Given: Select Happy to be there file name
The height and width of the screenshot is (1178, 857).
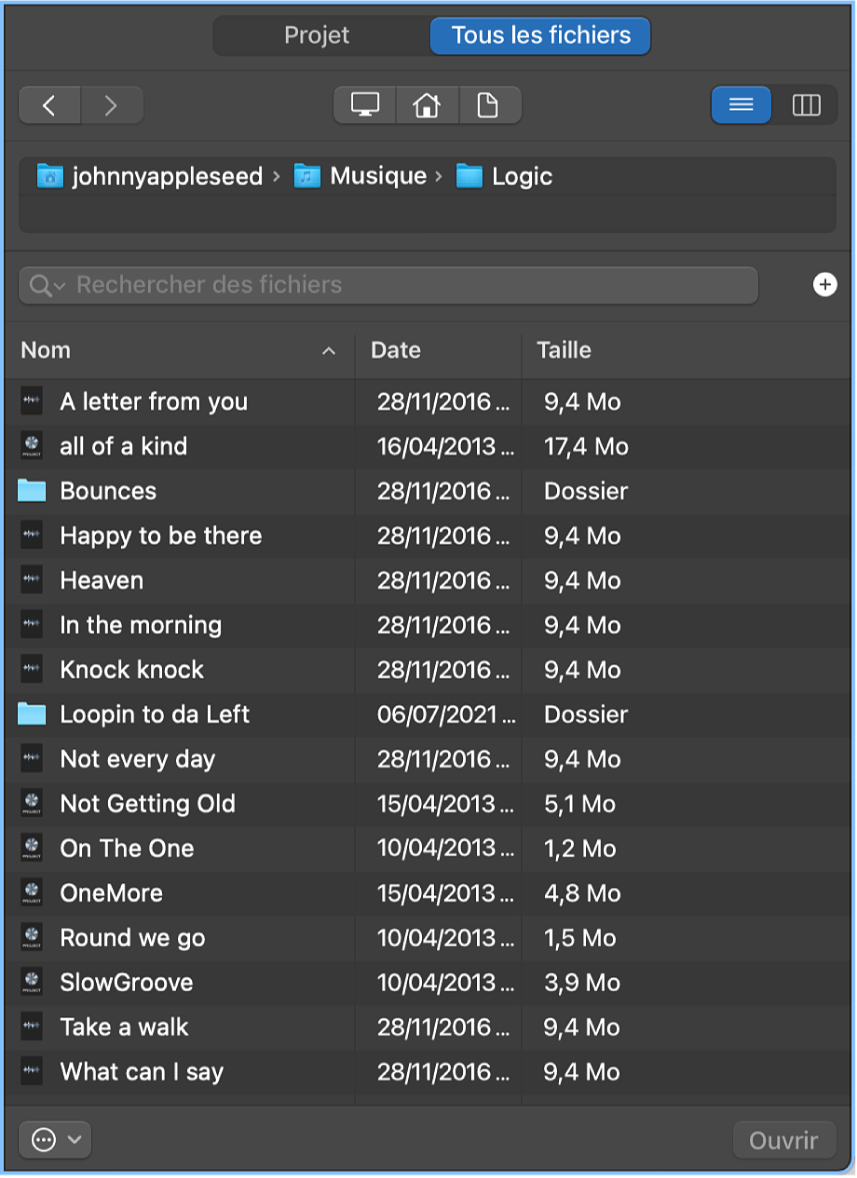Looking at the screenshot, I should coord(161,536).
